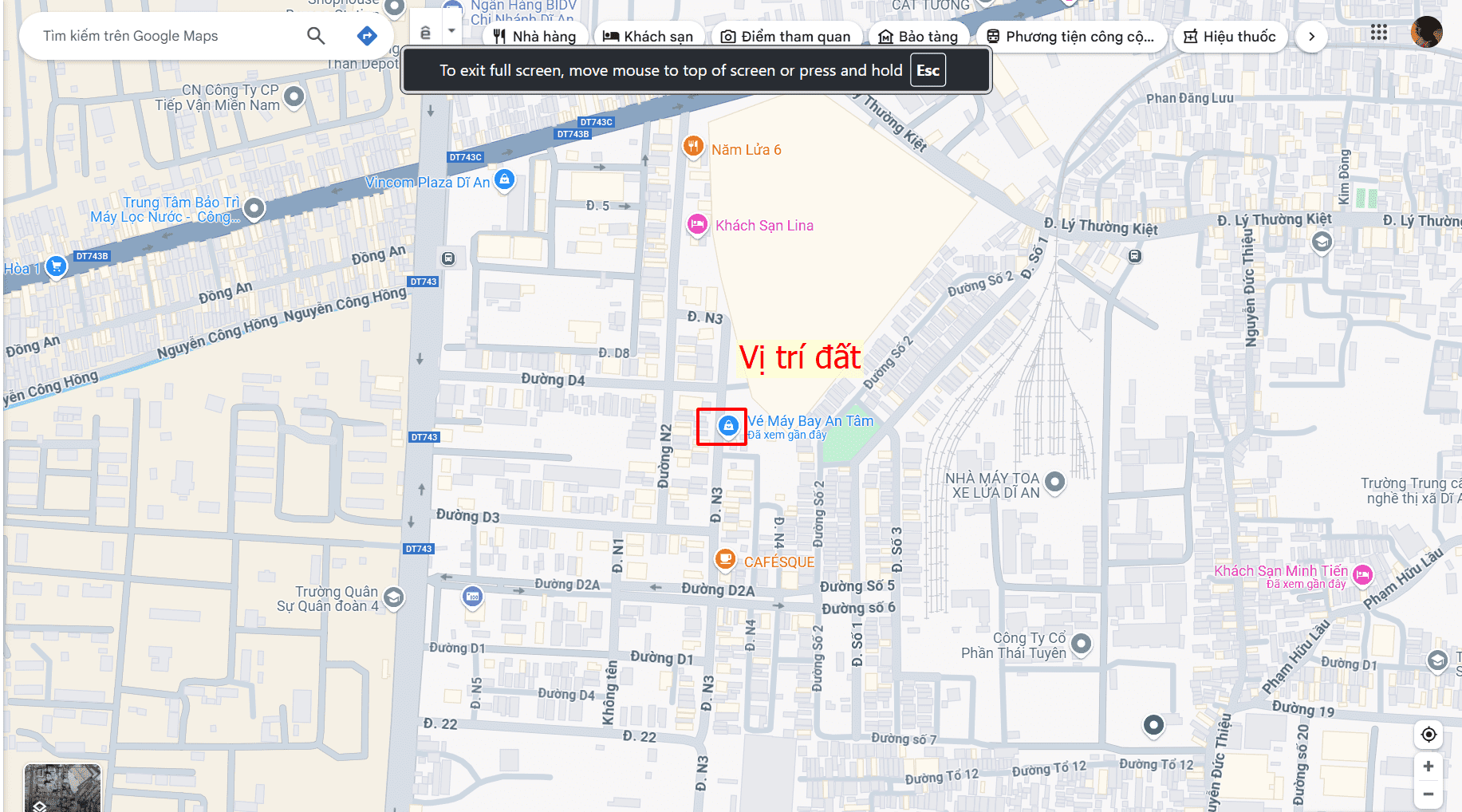Show your location on the map
This screenshot has width=1462, height=812.
(x=1429, y=734)
